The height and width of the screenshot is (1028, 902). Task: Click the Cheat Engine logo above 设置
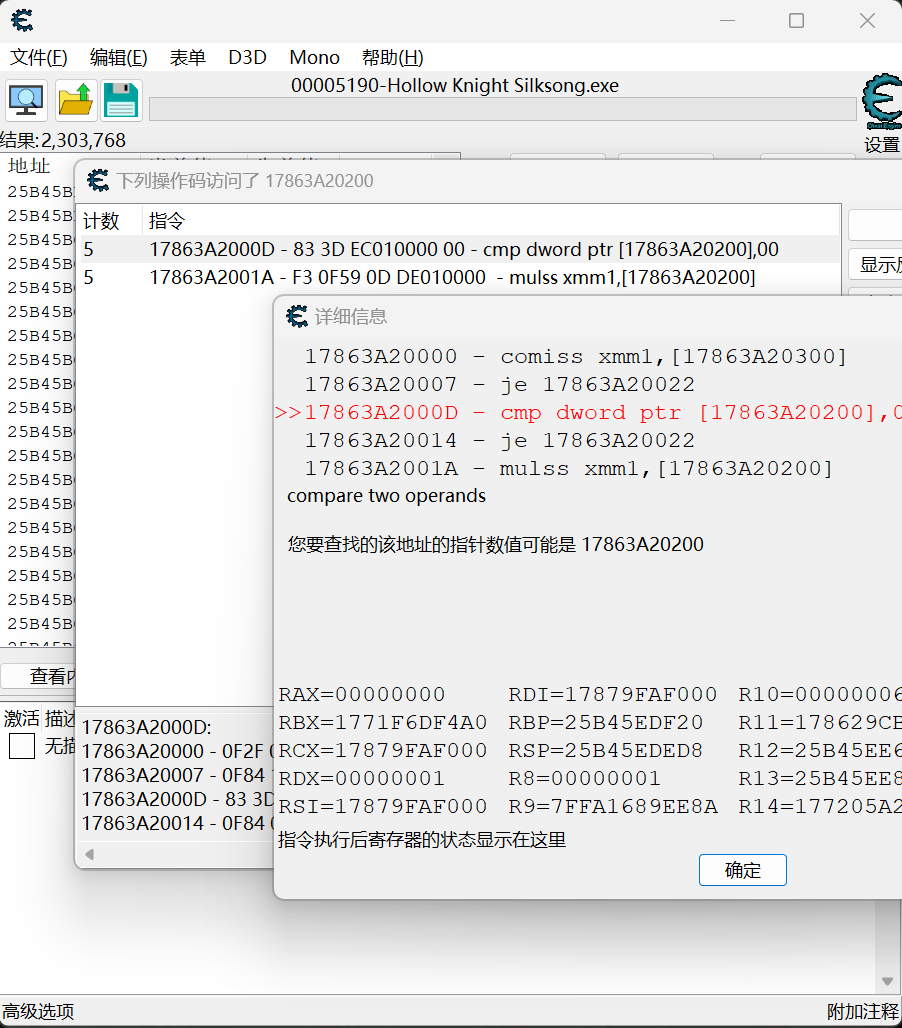pos(882,102)
